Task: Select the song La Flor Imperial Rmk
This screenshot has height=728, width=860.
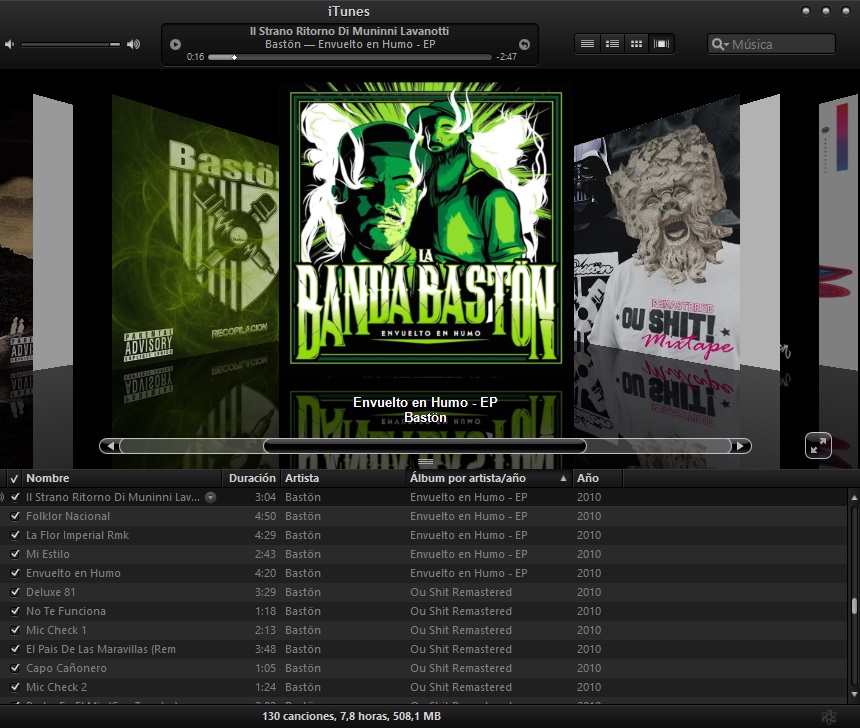Action: click(77, 535)
